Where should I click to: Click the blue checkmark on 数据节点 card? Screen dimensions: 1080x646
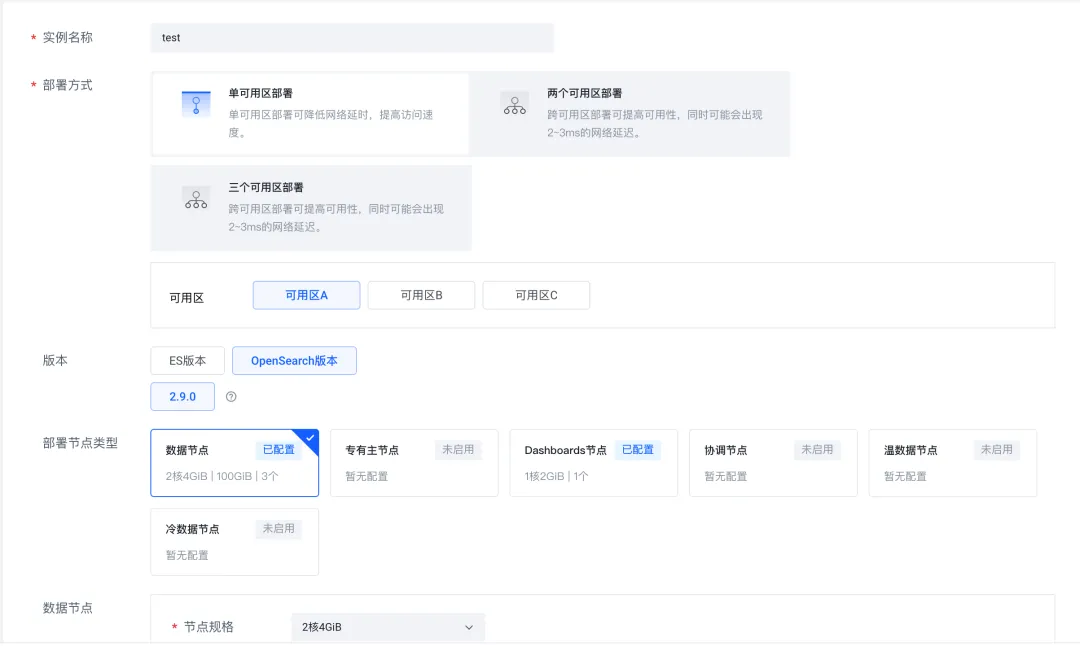(x=311, y=437)
